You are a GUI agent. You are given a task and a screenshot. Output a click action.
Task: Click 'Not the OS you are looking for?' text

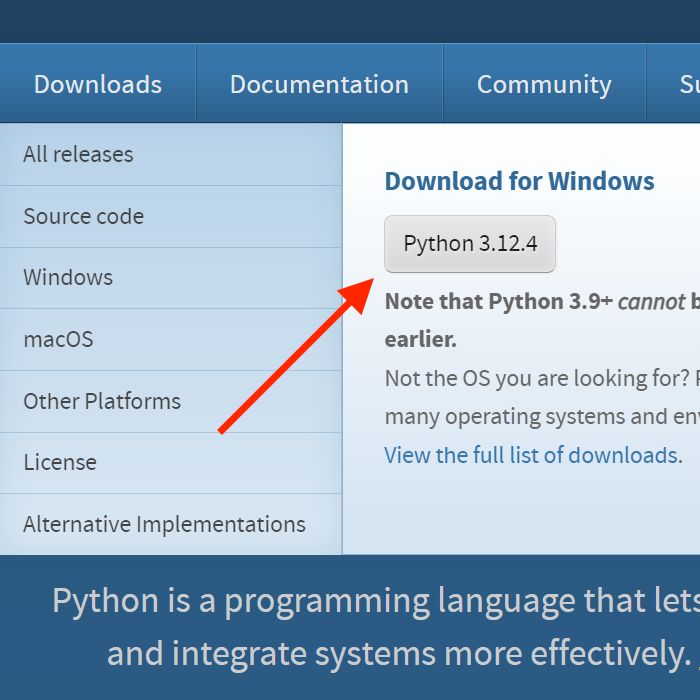(538, 379)
